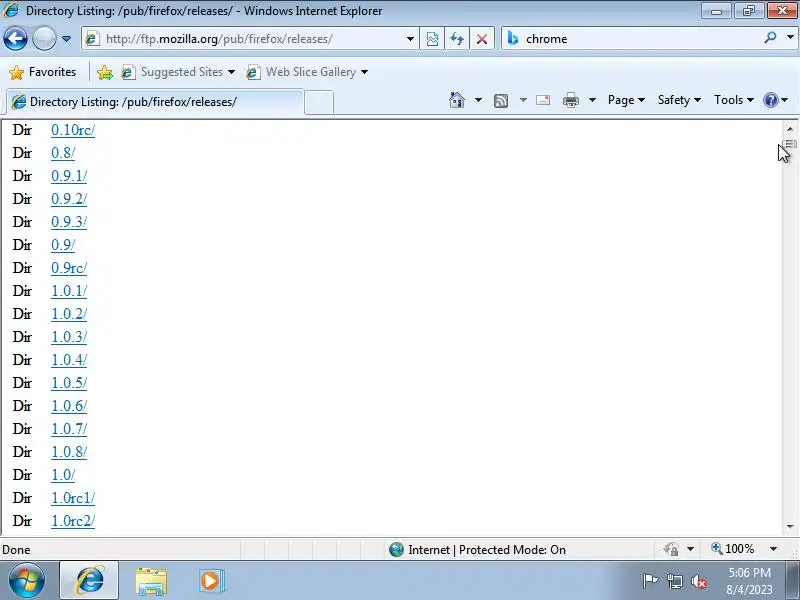Click the Refresh page icon
Screen dimensions: 800x600
[457, 39]
